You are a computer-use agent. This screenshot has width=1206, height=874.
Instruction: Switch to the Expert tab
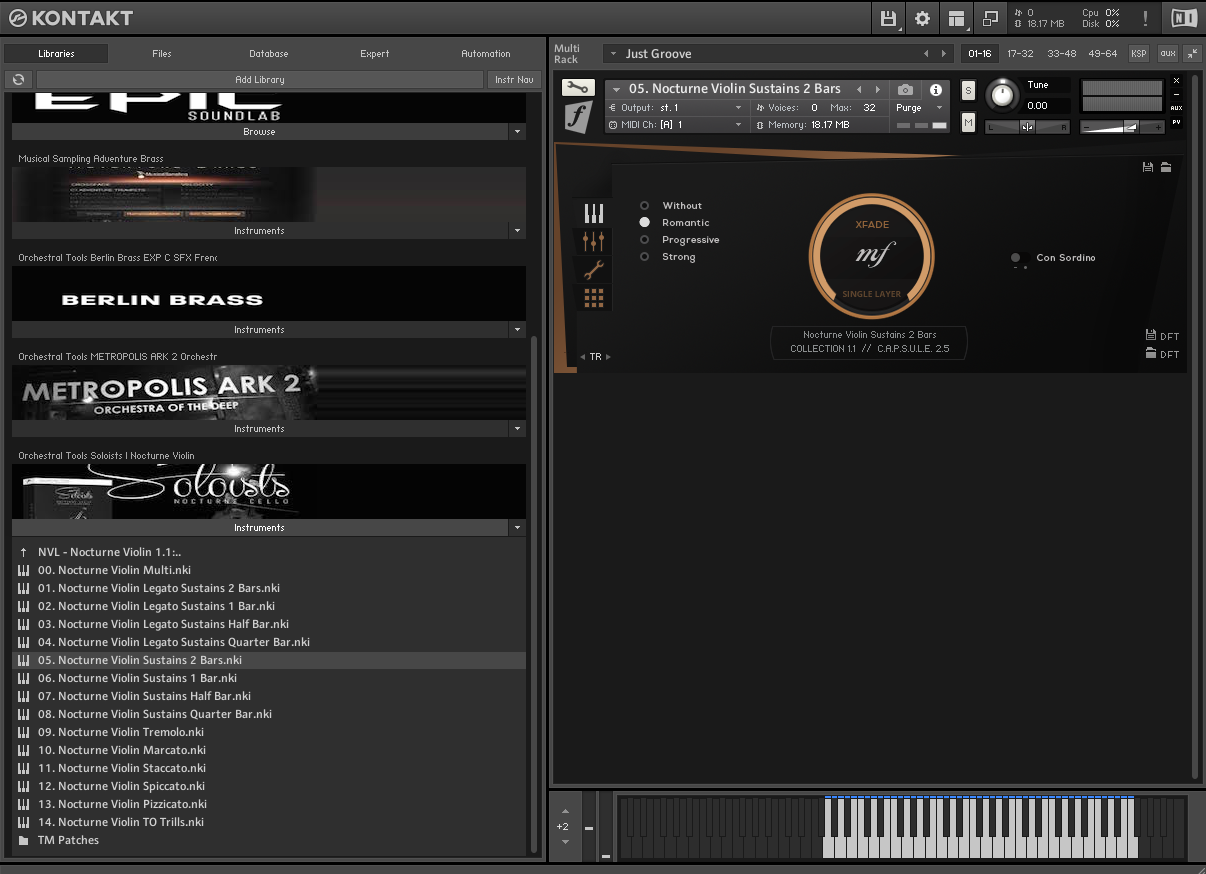coord(375,54)
